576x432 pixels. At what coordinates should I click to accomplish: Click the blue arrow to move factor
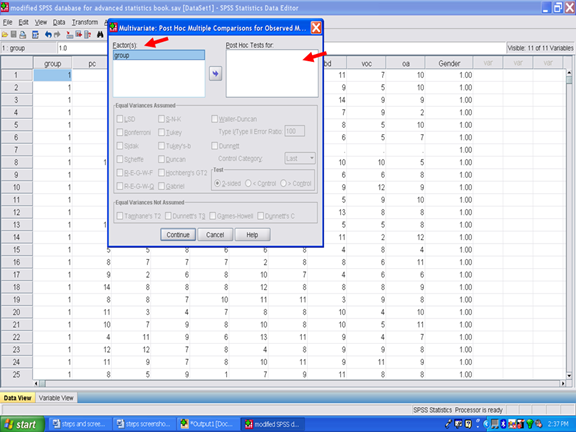point(215,73)
